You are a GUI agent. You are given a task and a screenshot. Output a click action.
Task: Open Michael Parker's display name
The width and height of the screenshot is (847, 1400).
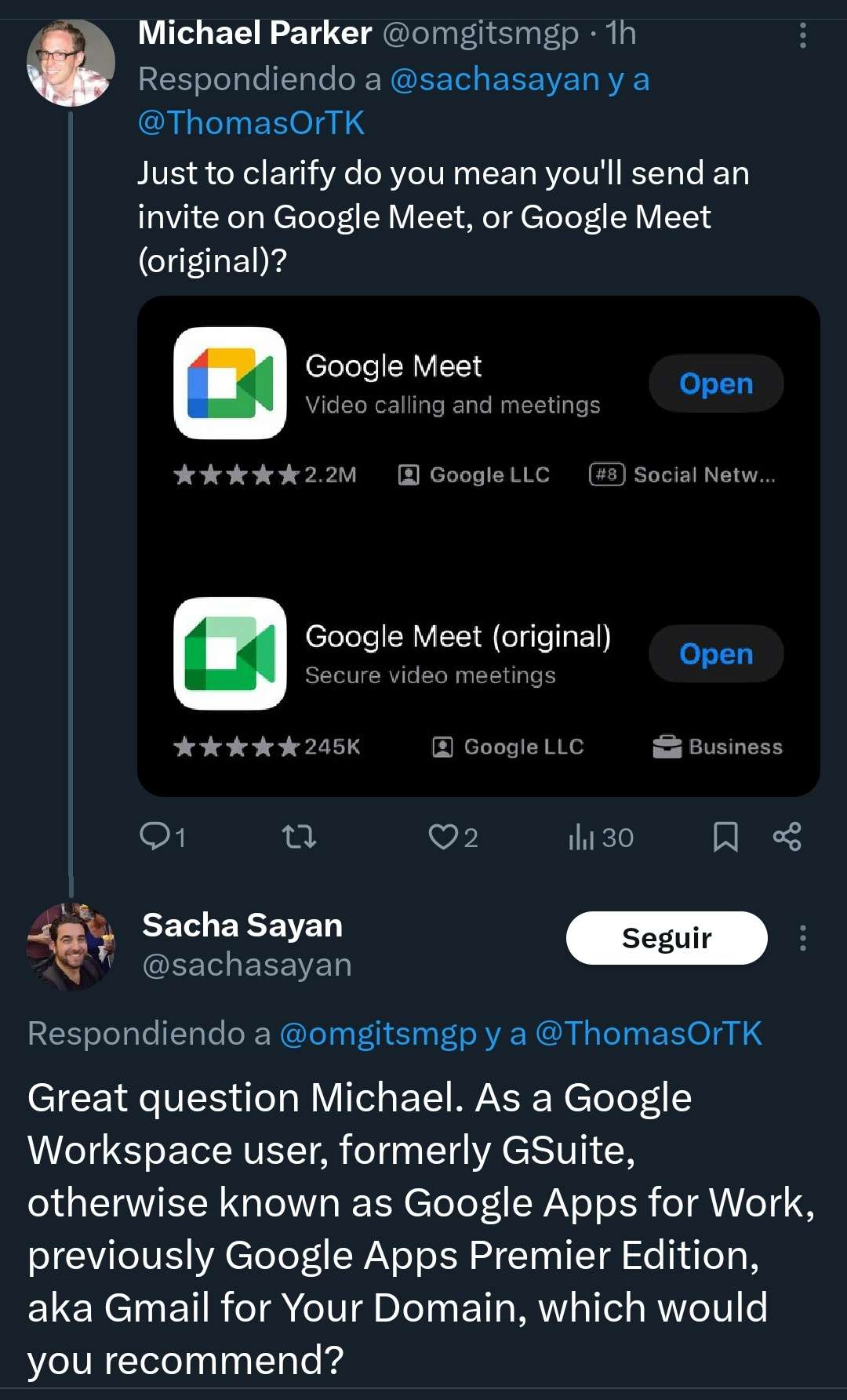(x=255, y=34)
